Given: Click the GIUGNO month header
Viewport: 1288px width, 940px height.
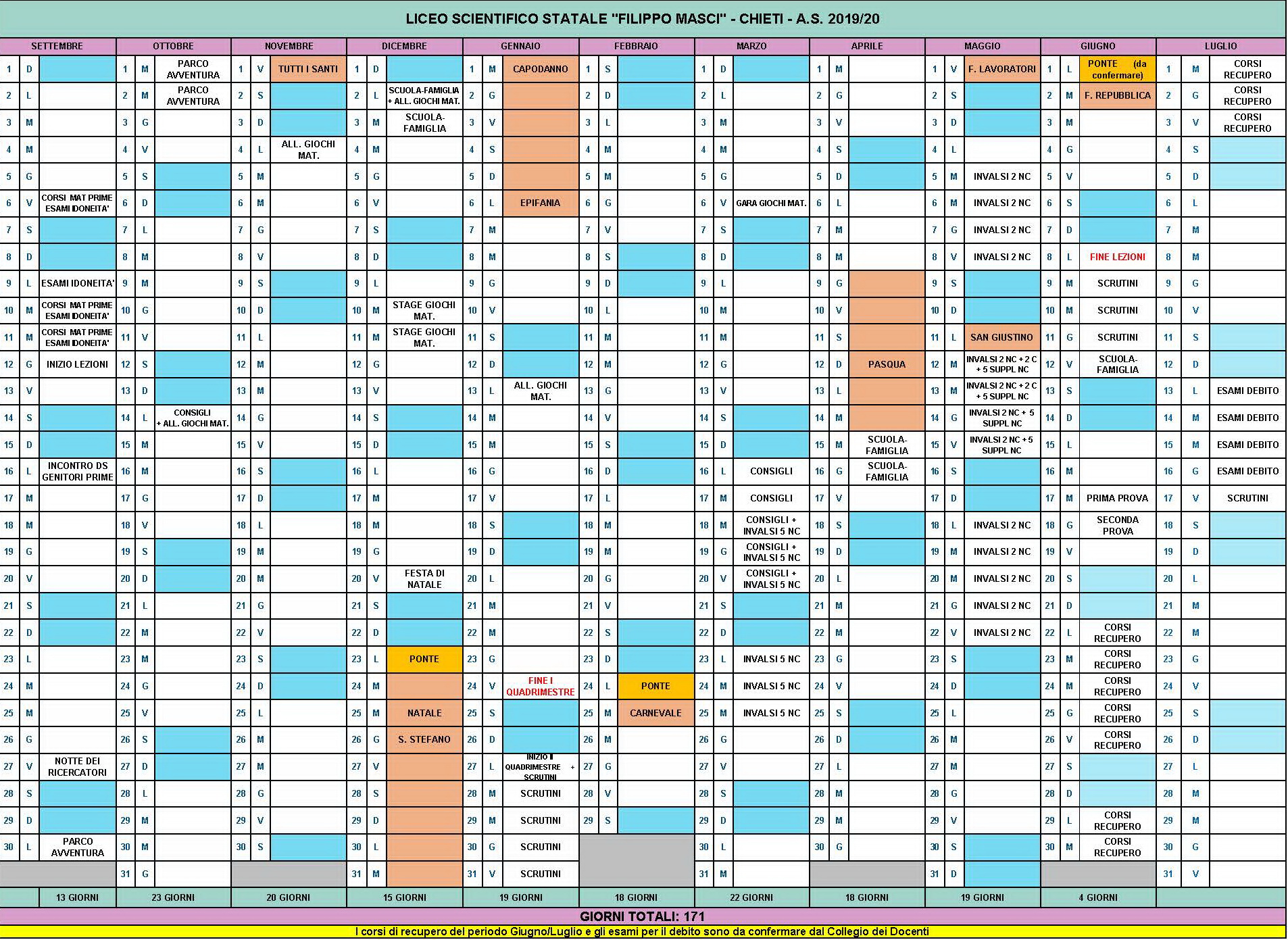Looking at the screenshot, I should 1098,46.
